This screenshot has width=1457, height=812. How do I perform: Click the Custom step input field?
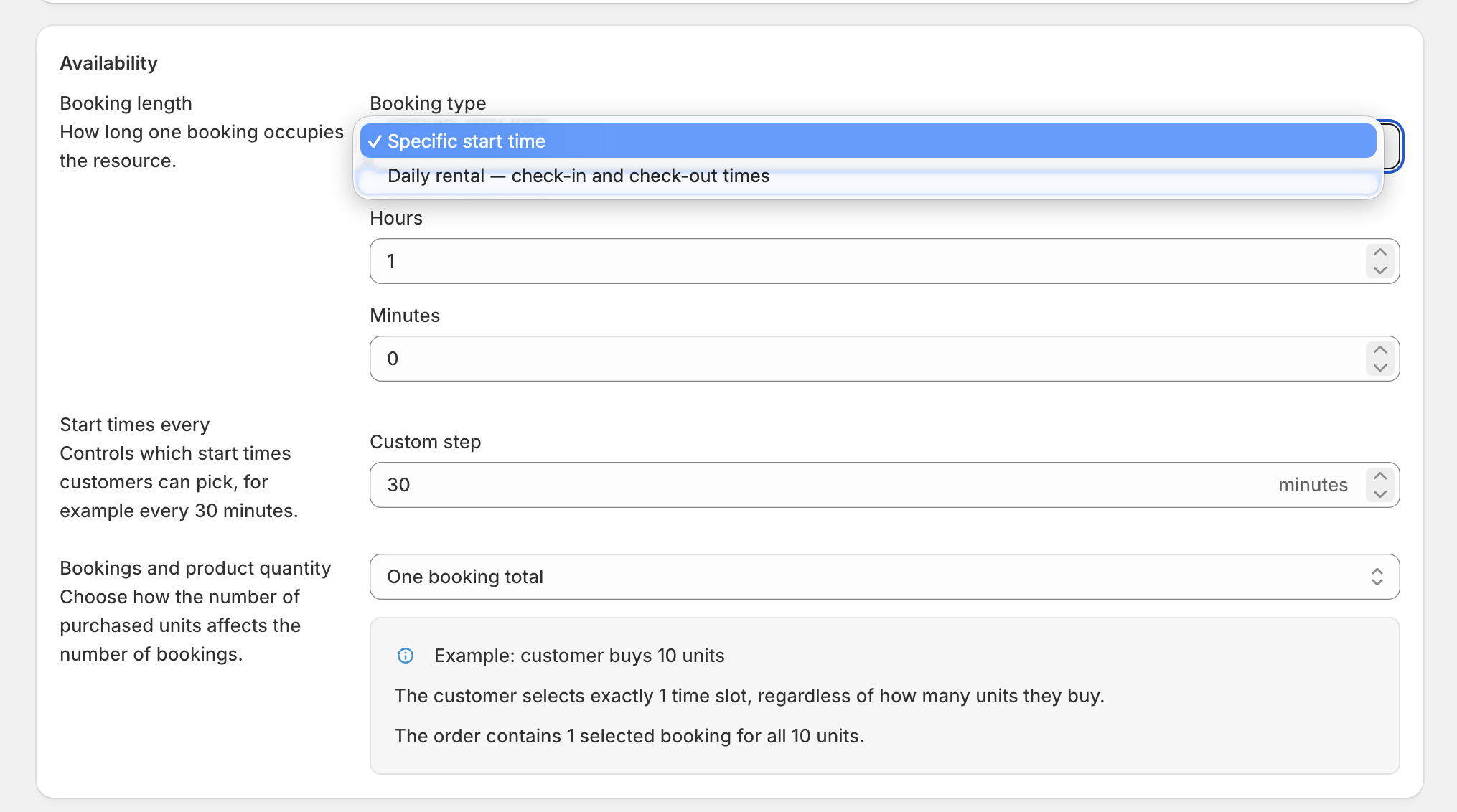[x=884, y=485]
